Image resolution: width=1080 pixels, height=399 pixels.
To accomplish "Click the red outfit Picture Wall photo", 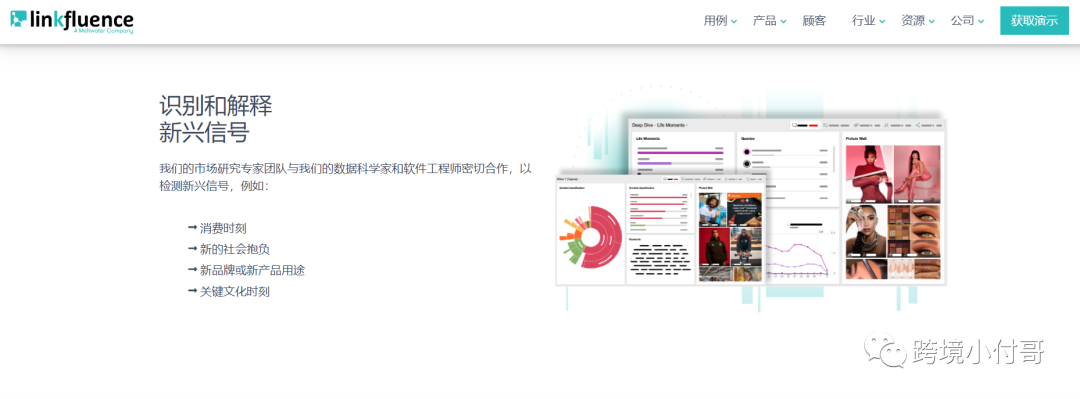I will pyautogui.click(x=869, y=174).
